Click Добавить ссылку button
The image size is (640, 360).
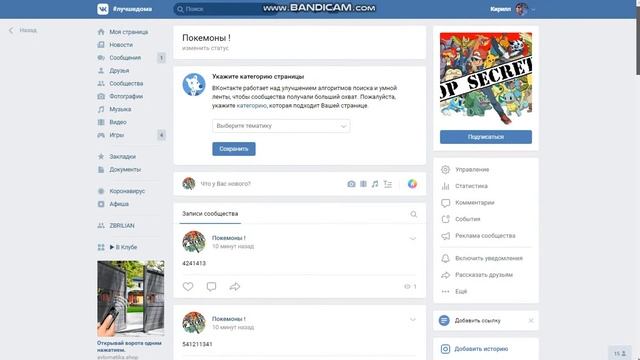[x=478, y=321]
